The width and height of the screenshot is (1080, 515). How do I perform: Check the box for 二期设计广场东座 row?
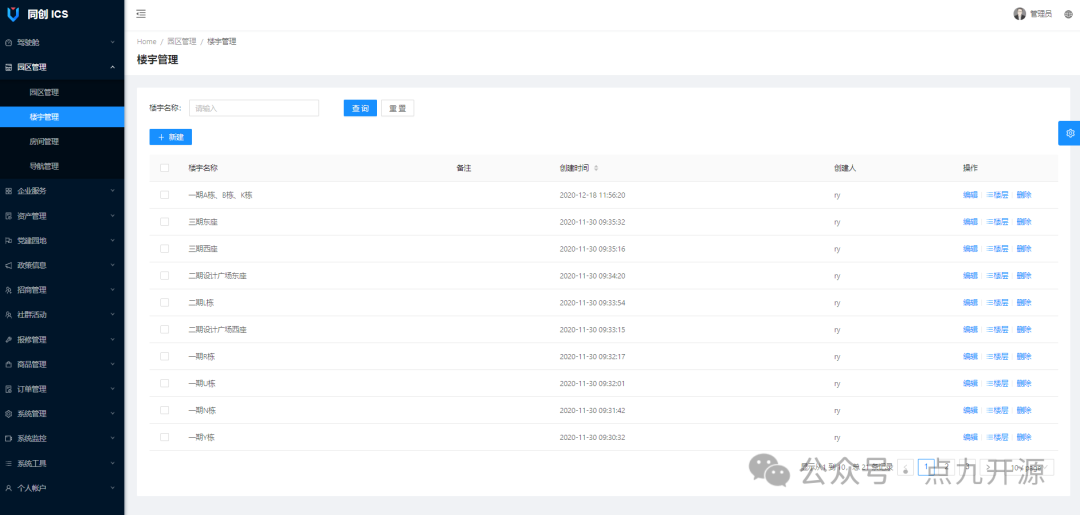click(165, 275)
